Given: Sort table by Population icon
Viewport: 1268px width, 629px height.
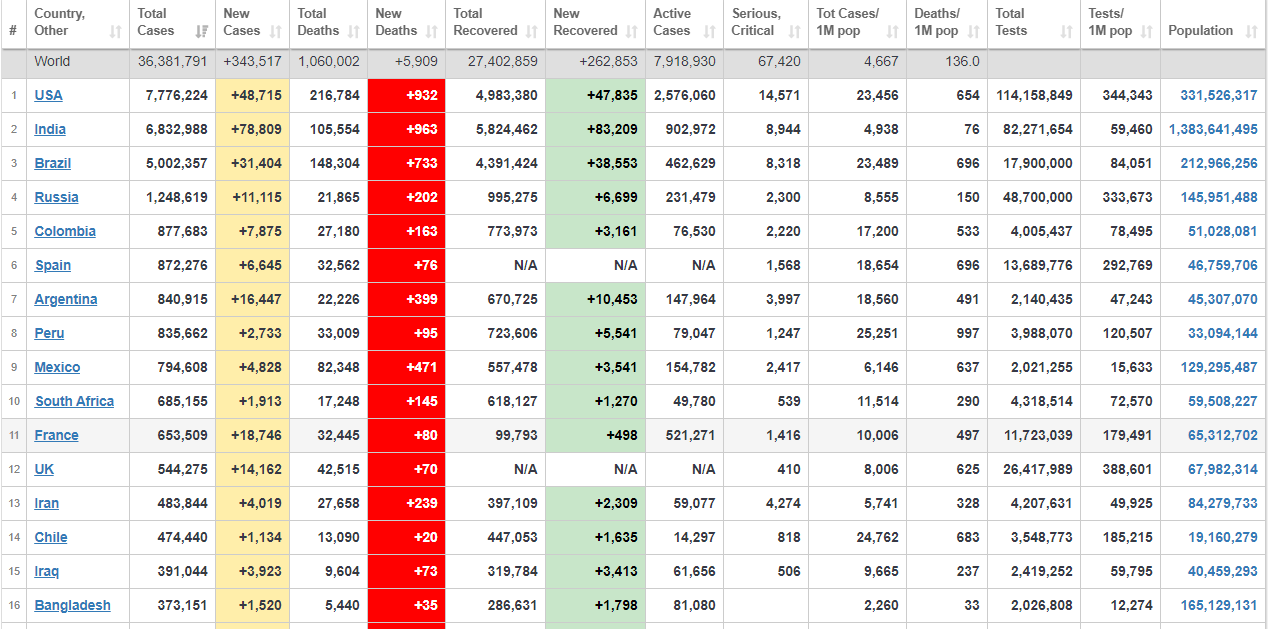Looking at the screenshot, I should pos(1252,32).
